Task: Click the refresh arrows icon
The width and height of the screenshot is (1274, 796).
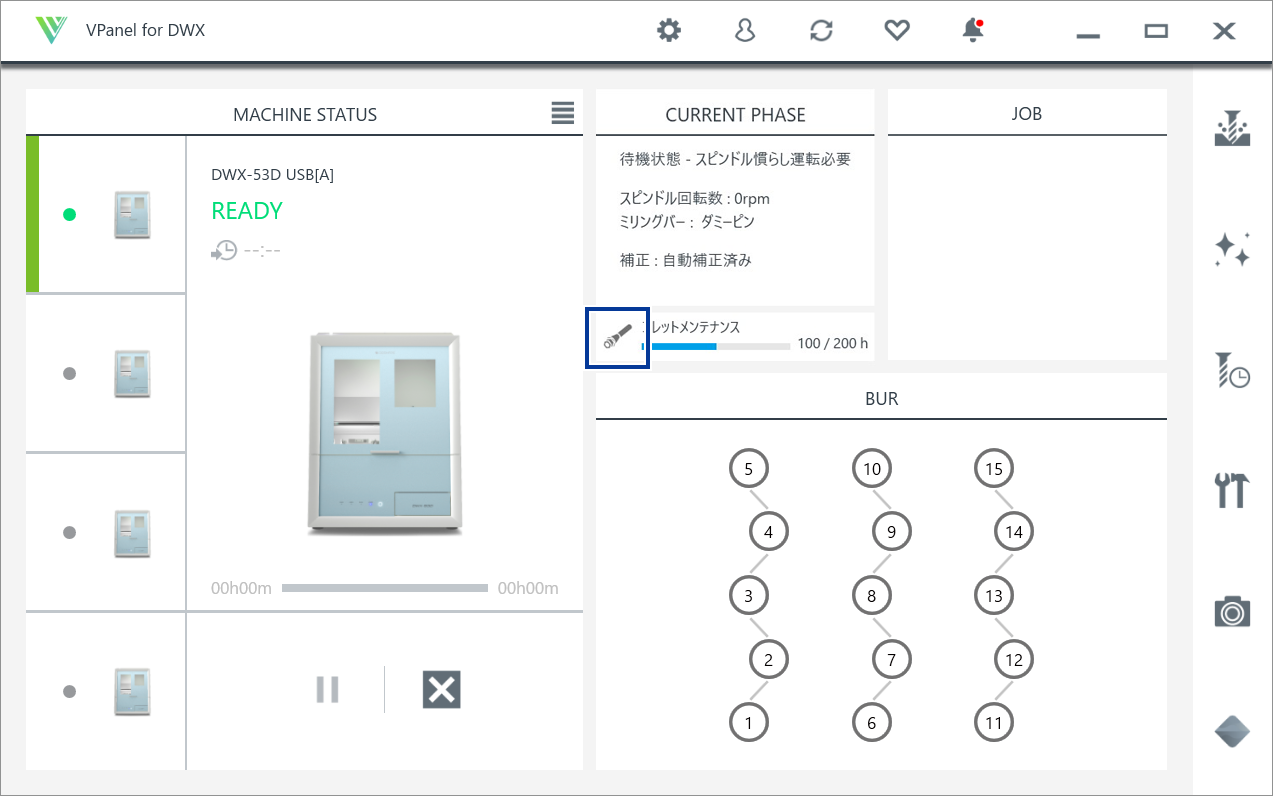Action: click(821, 31)
